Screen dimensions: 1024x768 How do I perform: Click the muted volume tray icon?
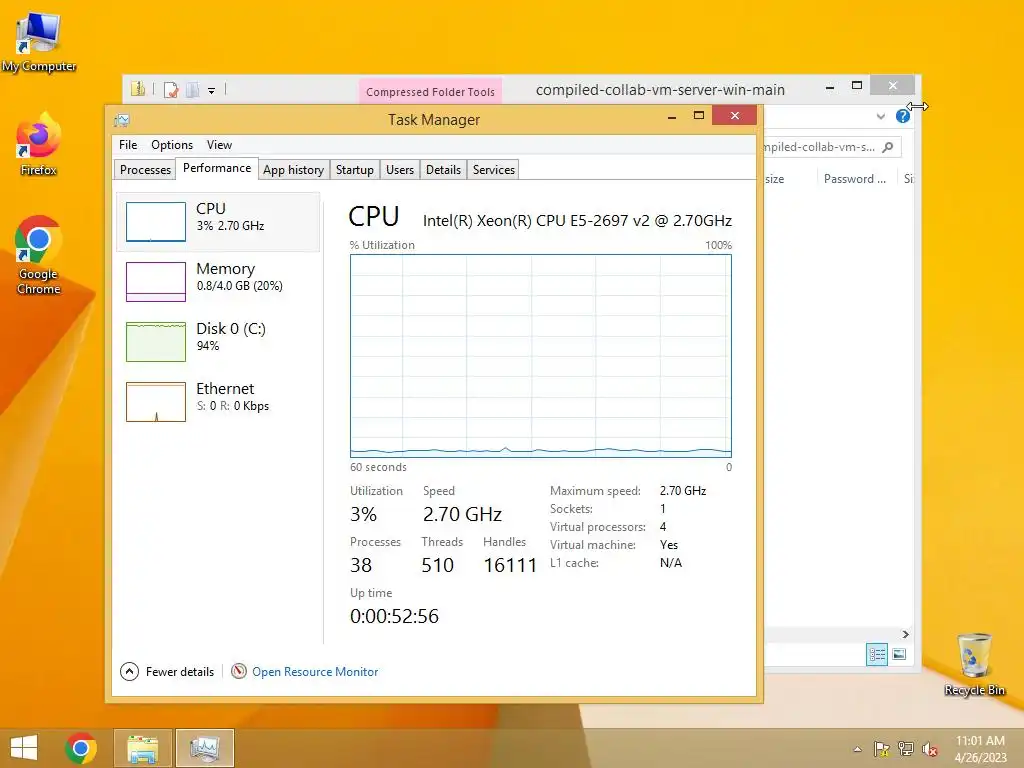(929, 749)
